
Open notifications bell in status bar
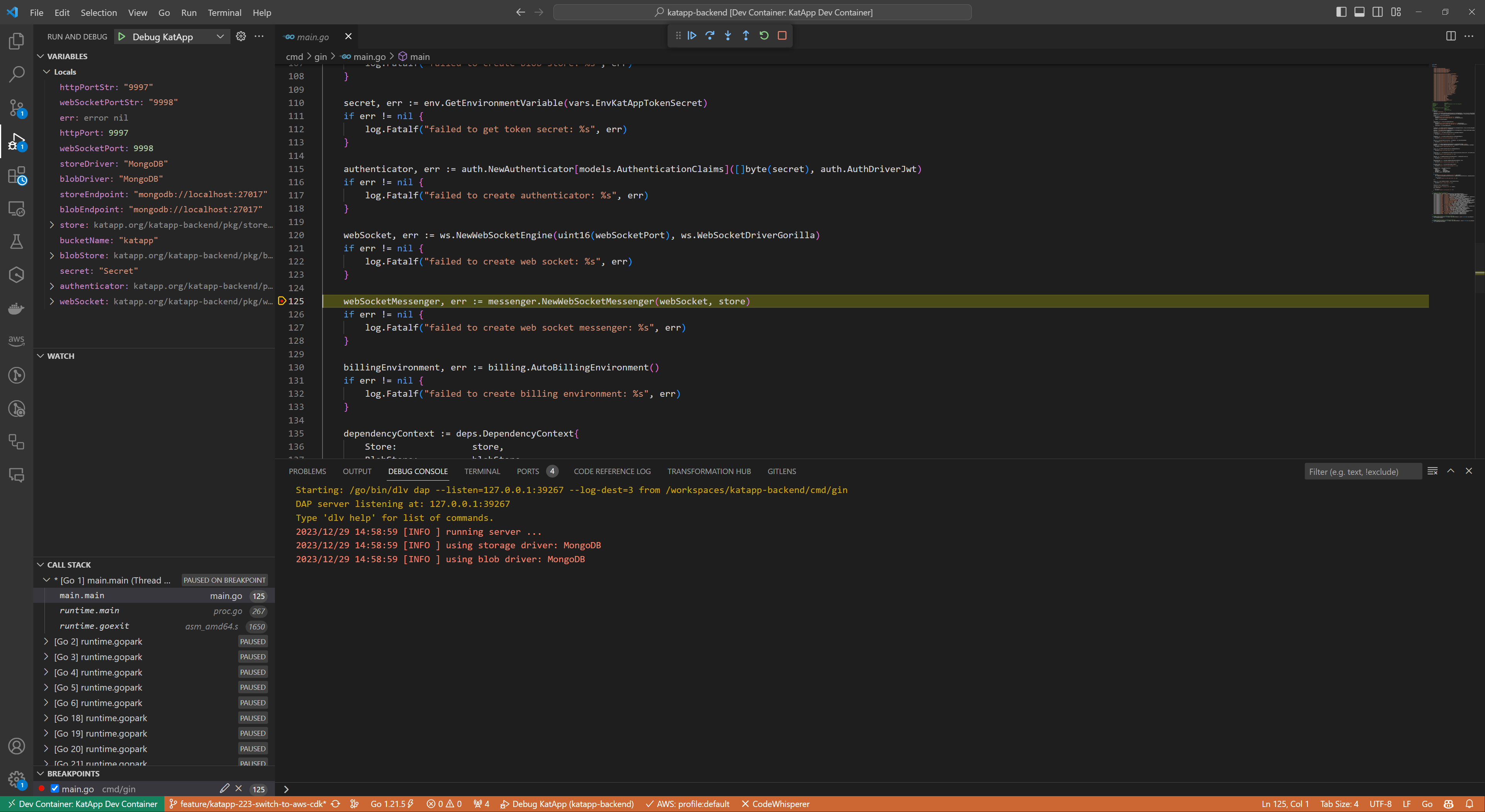[1470, 804]
